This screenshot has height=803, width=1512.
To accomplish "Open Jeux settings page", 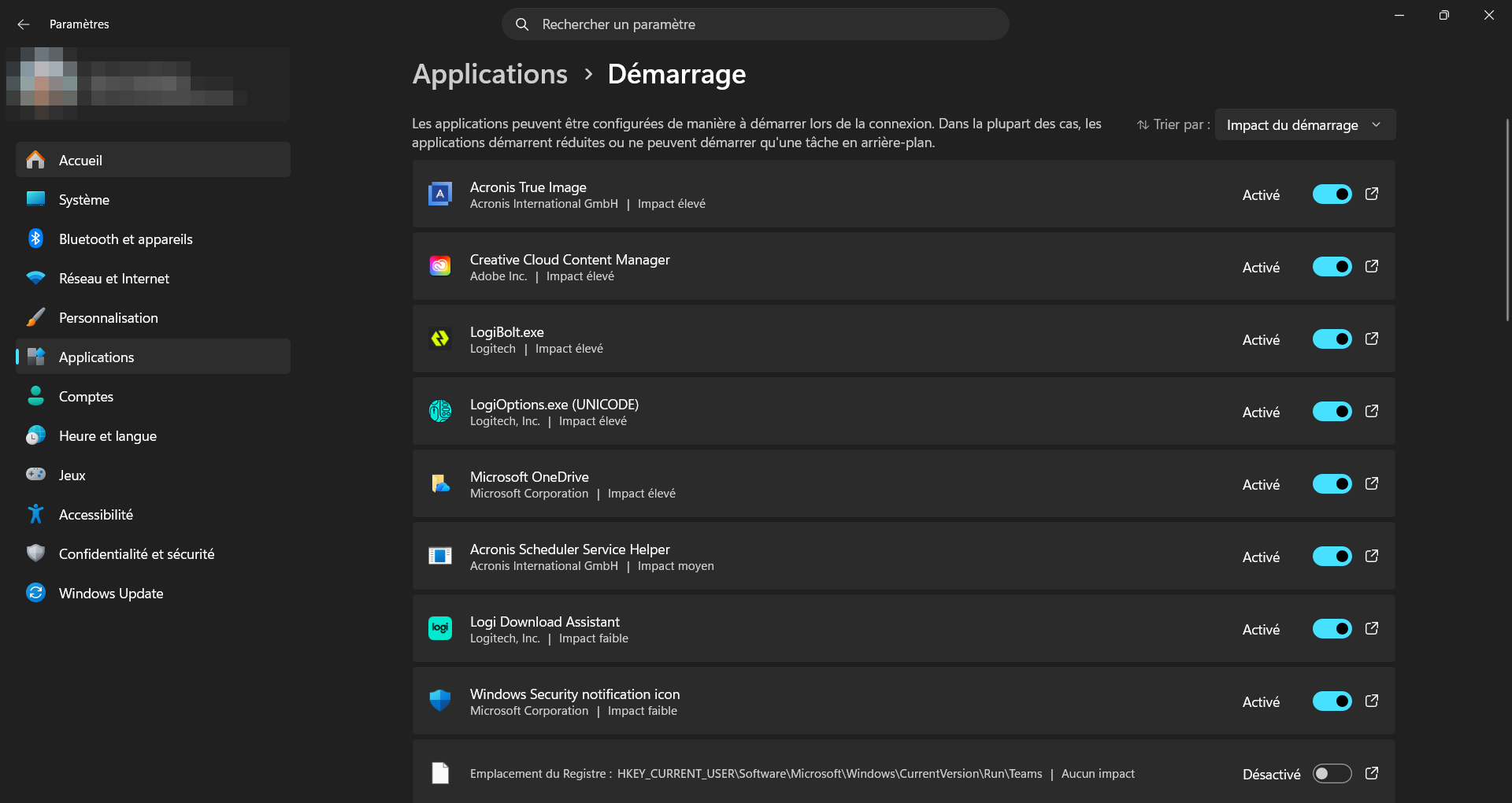I will pyautogui.click(x=153, y=475).
